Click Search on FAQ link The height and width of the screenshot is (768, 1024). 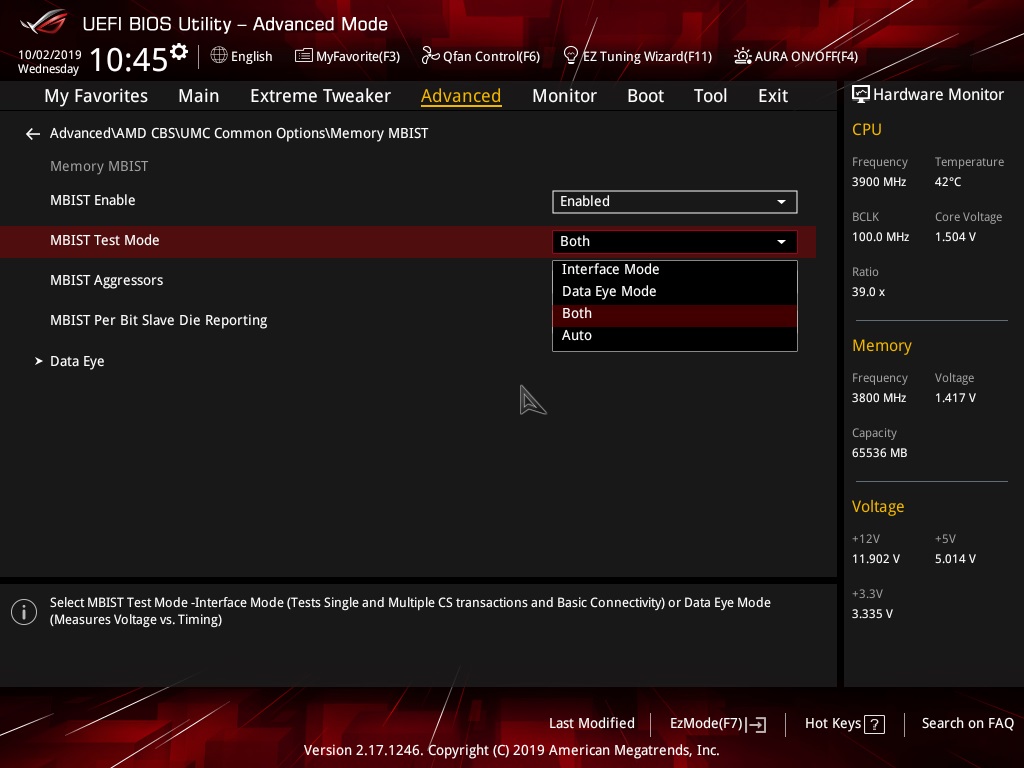point(967,724)
